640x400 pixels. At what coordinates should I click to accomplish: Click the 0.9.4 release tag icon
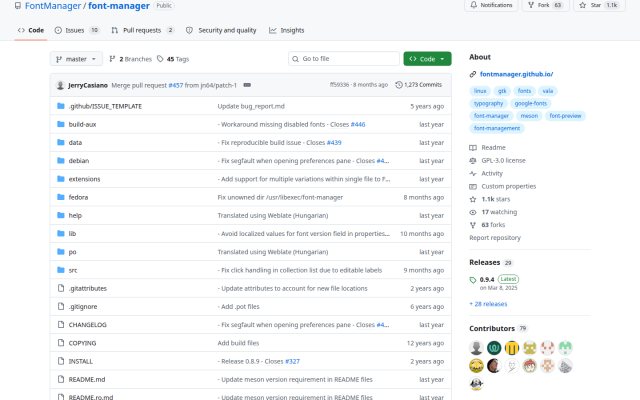coord(473,280)
